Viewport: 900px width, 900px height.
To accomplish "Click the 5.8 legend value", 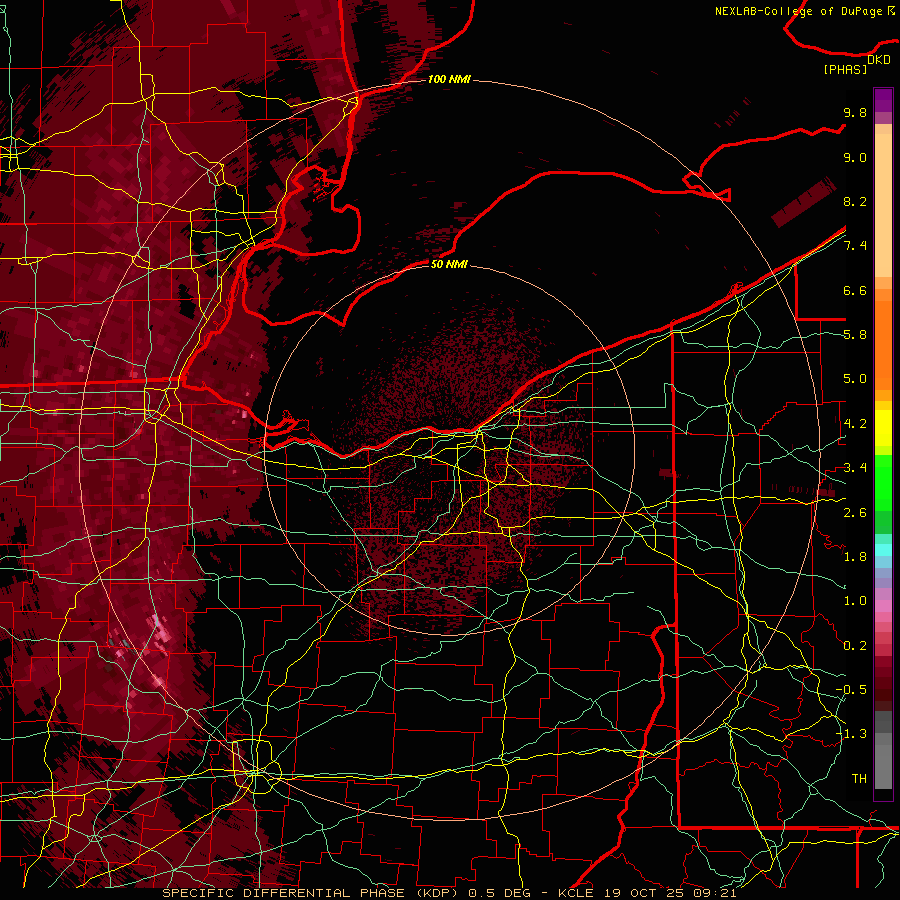I will point(855,335).
